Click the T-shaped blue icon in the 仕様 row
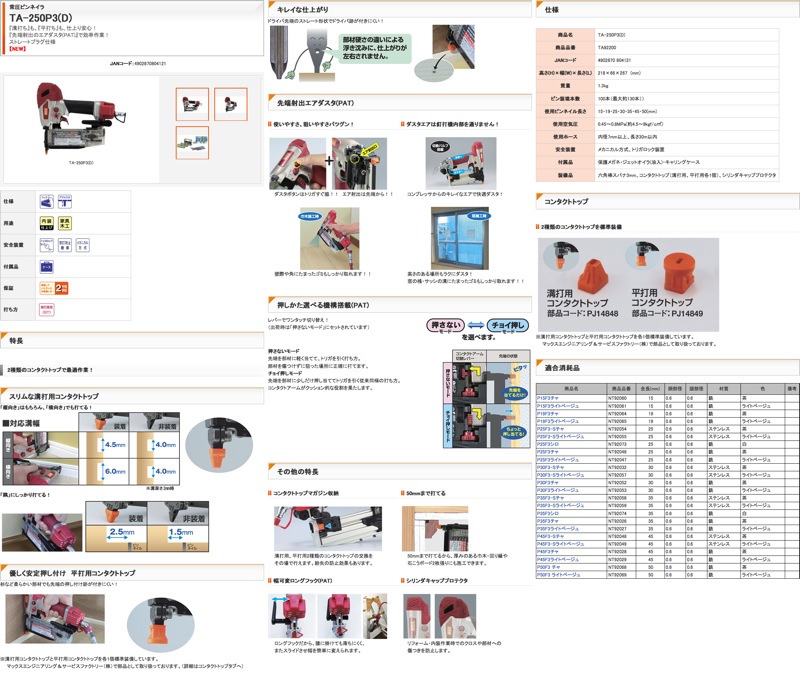800x681 pixels. pos(65,201)
